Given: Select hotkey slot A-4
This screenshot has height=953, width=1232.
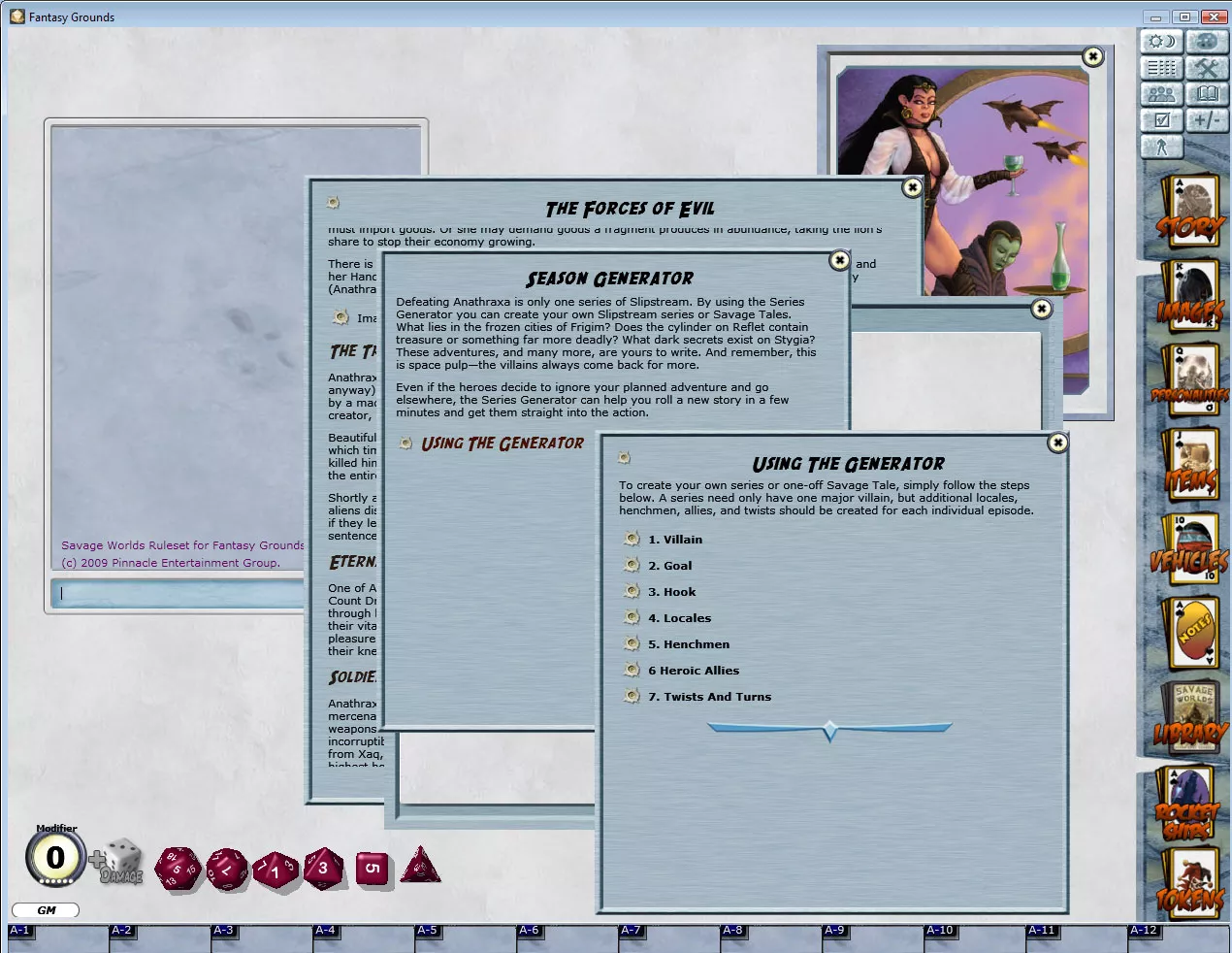Looking at the screenshot, I should [364, 938].
